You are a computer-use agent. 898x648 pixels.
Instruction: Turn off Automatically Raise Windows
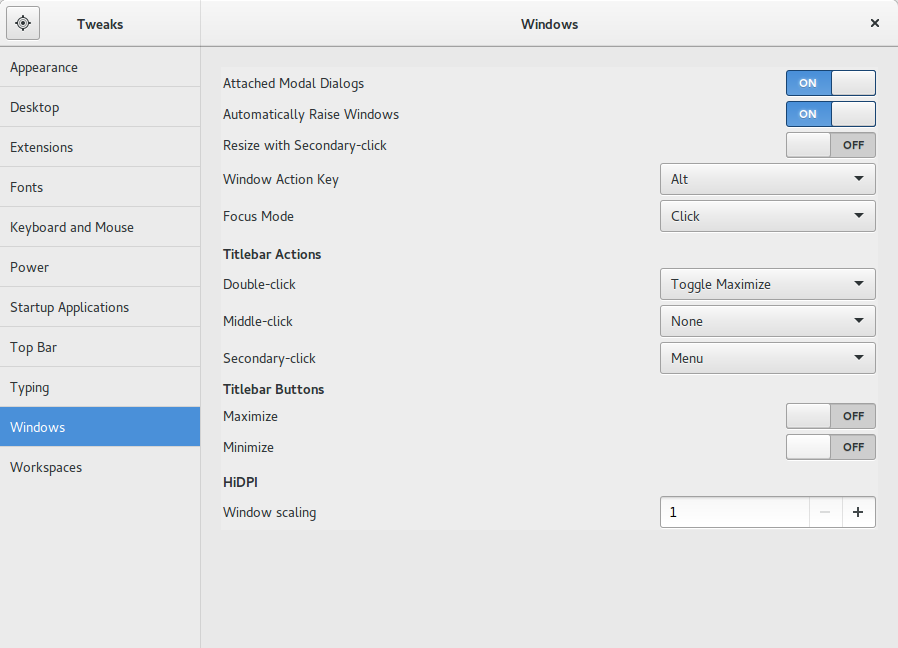click(x=830, y=114)
